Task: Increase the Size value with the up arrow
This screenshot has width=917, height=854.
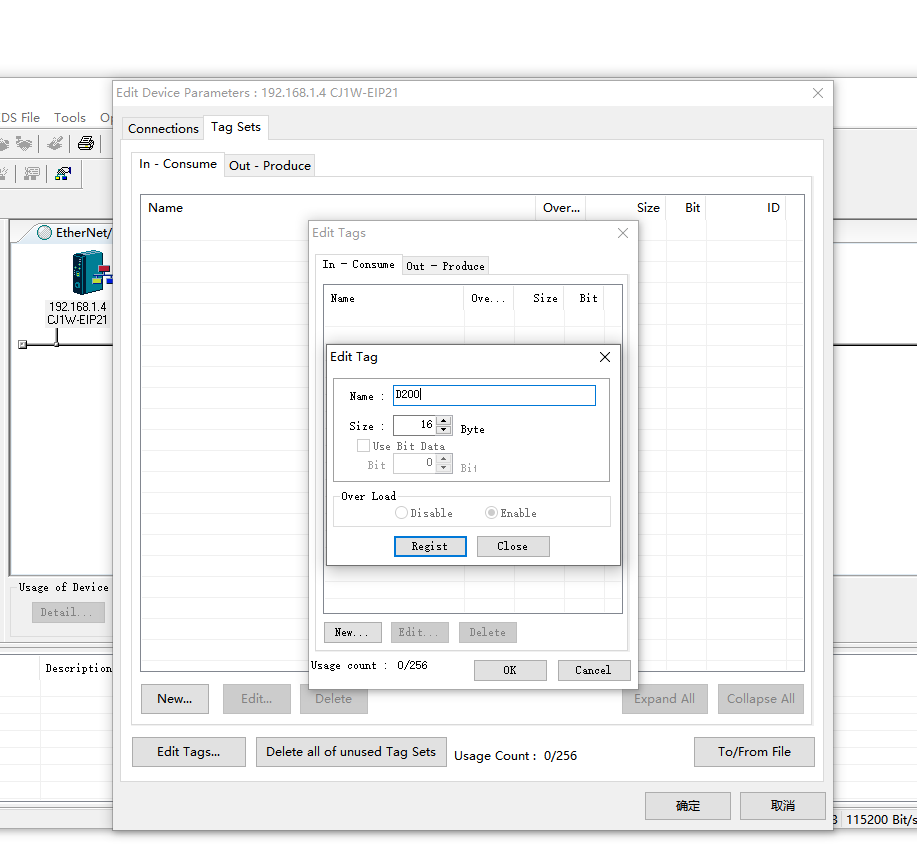Action: 444,421
